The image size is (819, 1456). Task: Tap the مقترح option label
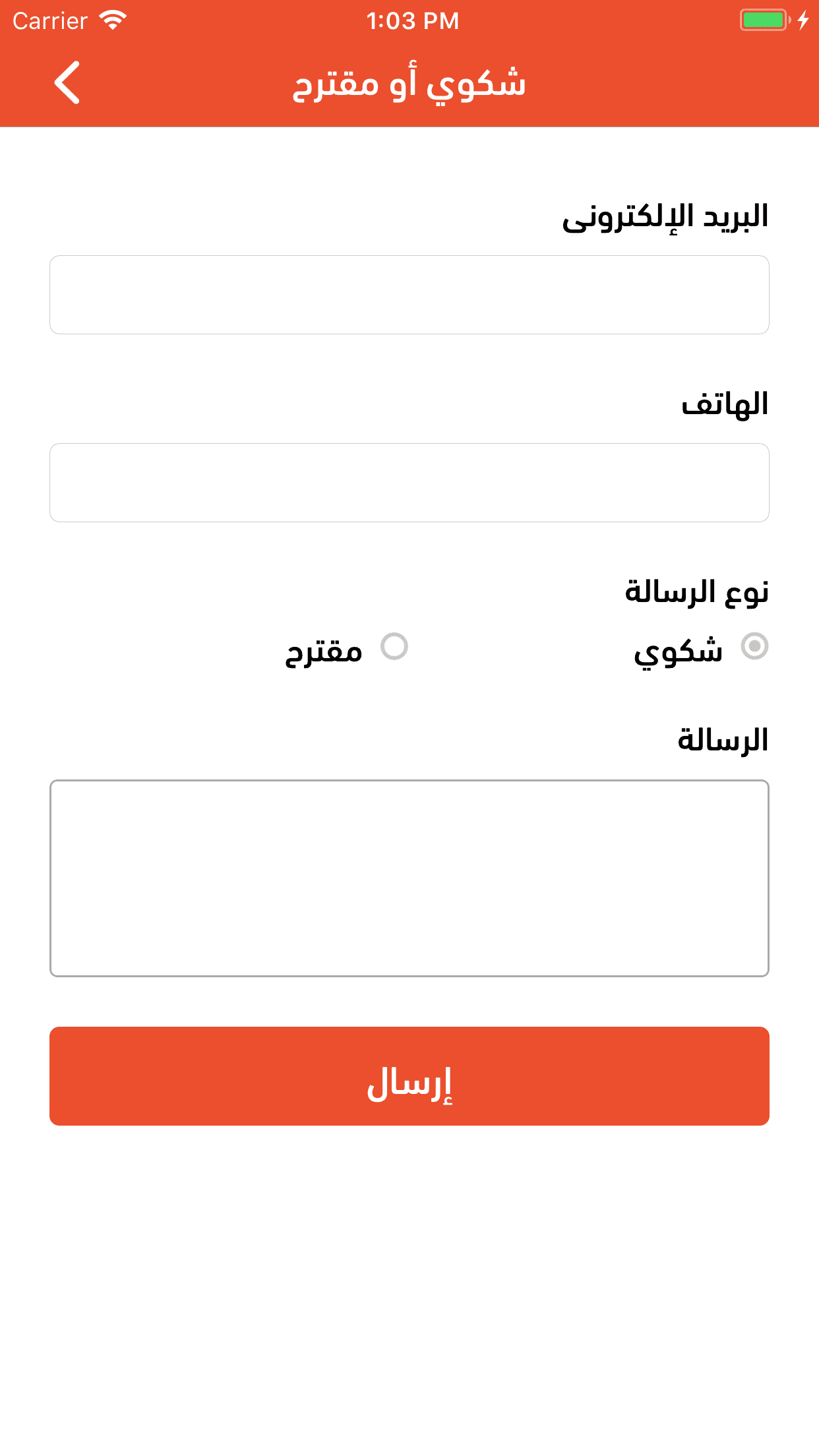tap(324, 652)
